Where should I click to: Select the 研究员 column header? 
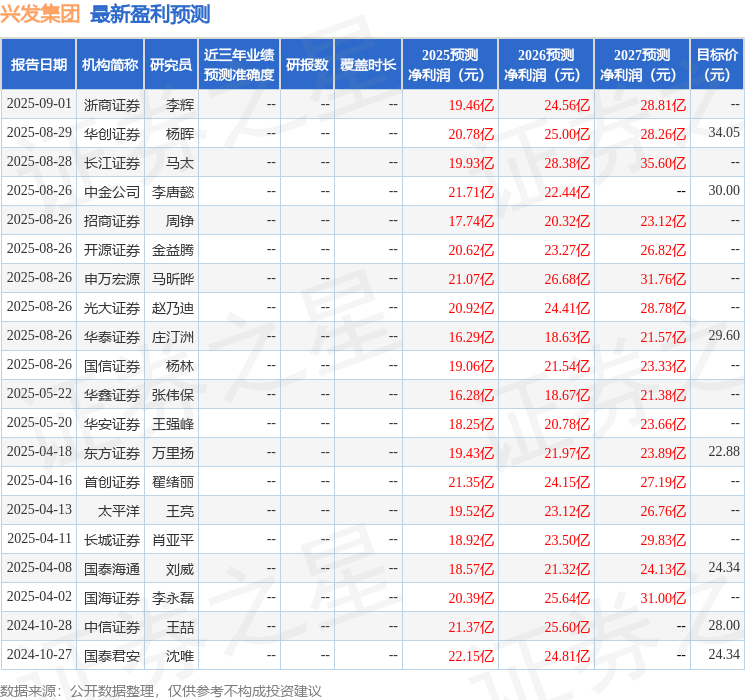click(x=171, y=64)
